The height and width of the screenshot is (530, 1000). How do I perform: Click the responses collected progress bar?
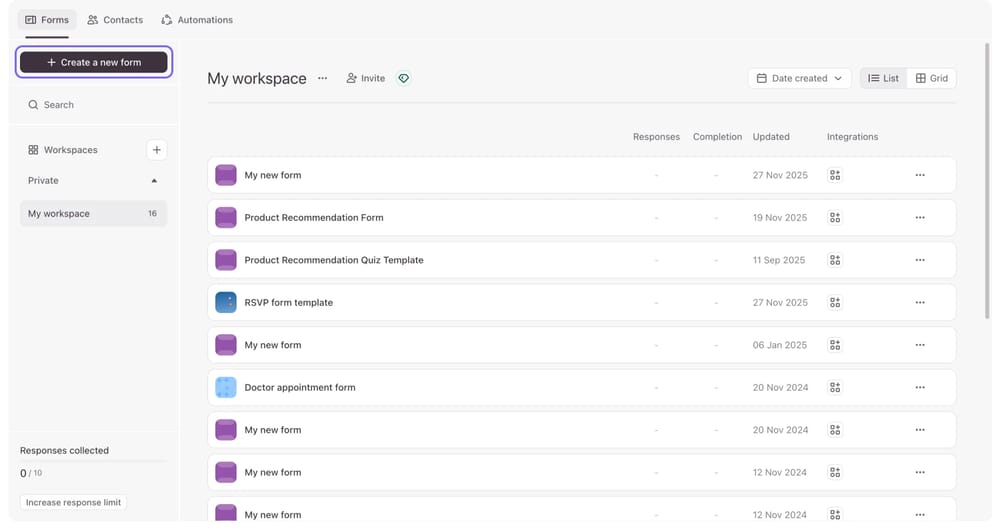[x=93, y=462]
